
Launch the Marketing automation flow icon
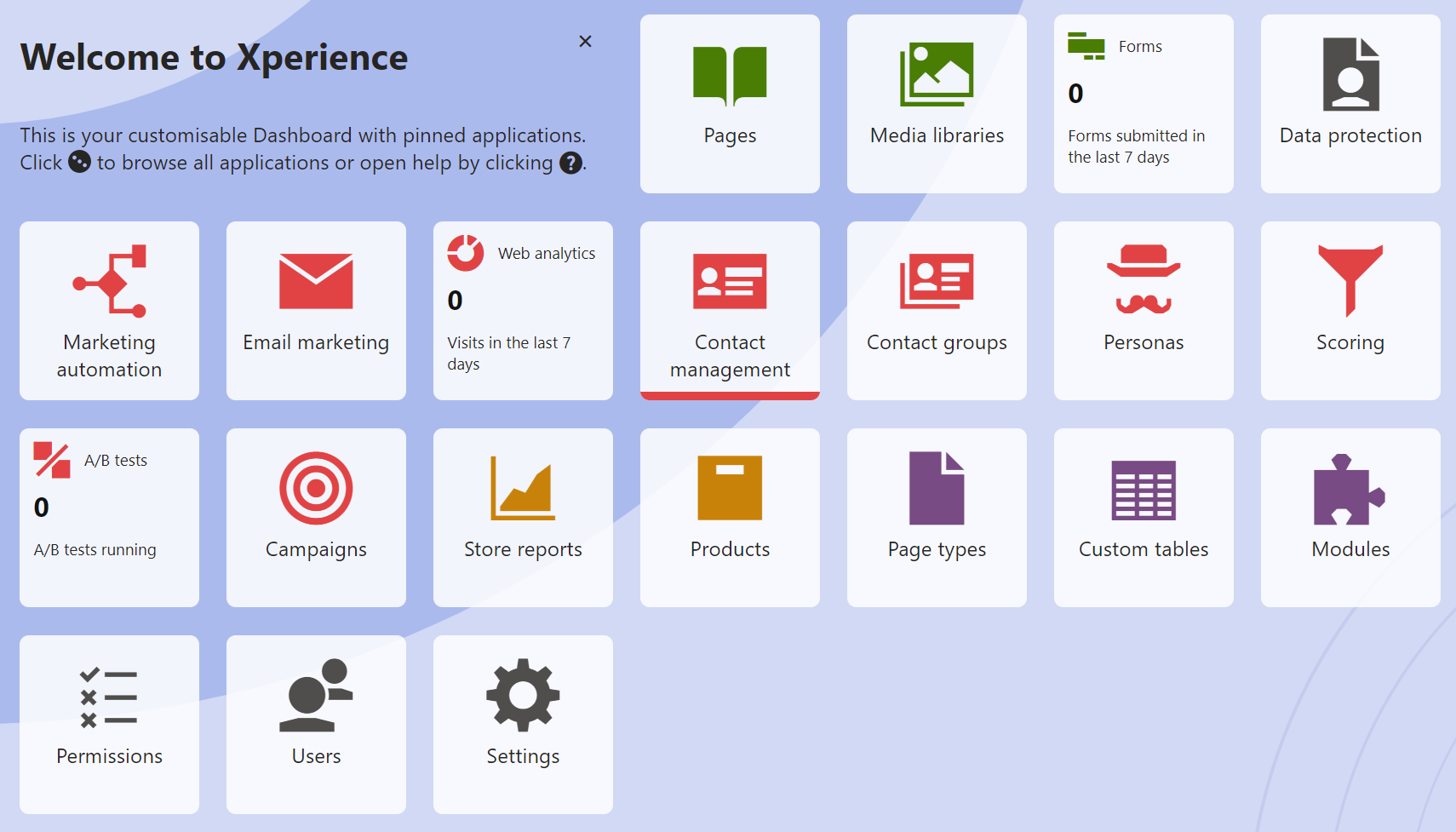(109, 281)
